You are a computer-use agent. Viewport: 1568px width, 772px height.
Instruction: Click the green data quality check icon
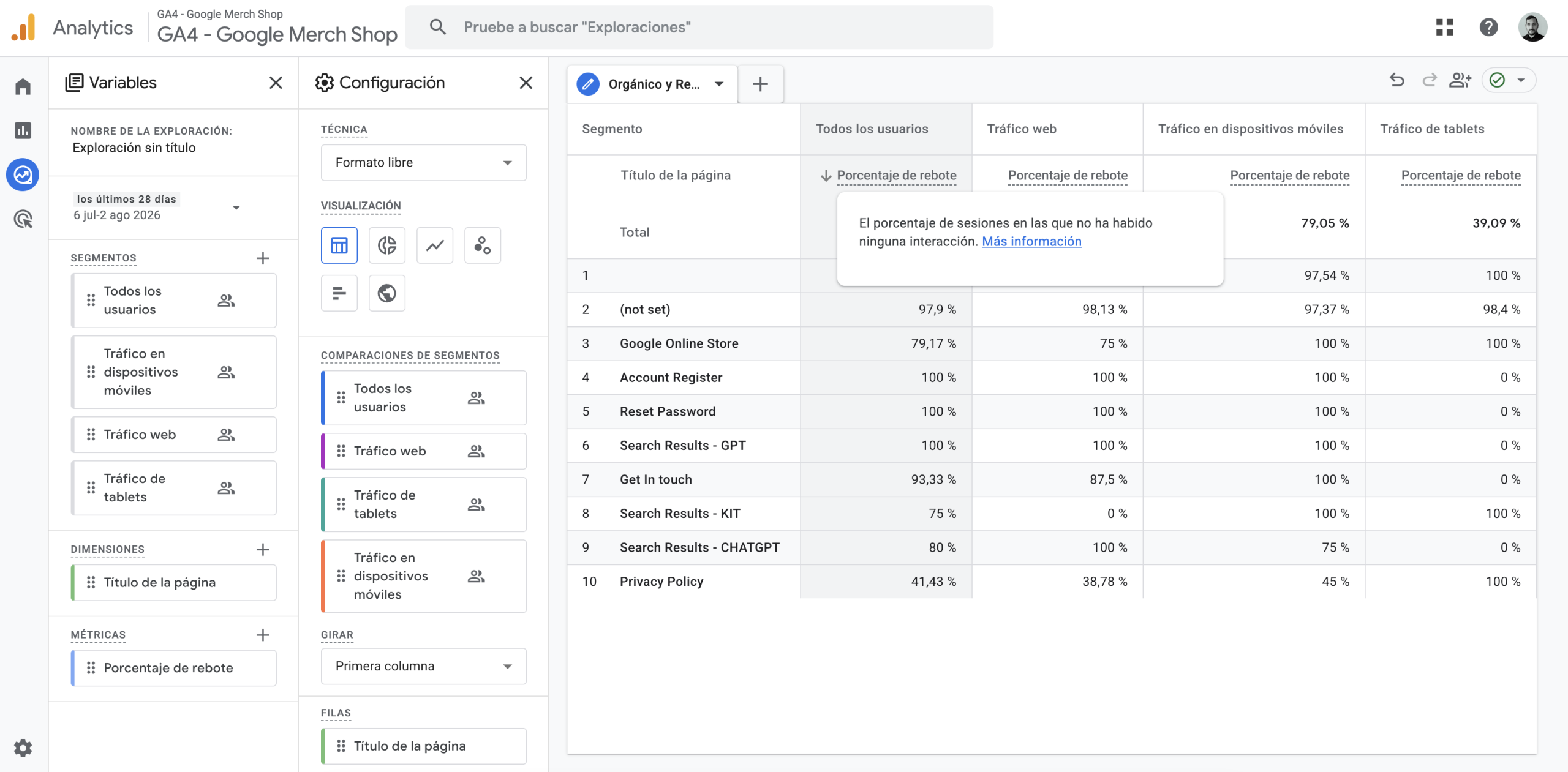1498,80
